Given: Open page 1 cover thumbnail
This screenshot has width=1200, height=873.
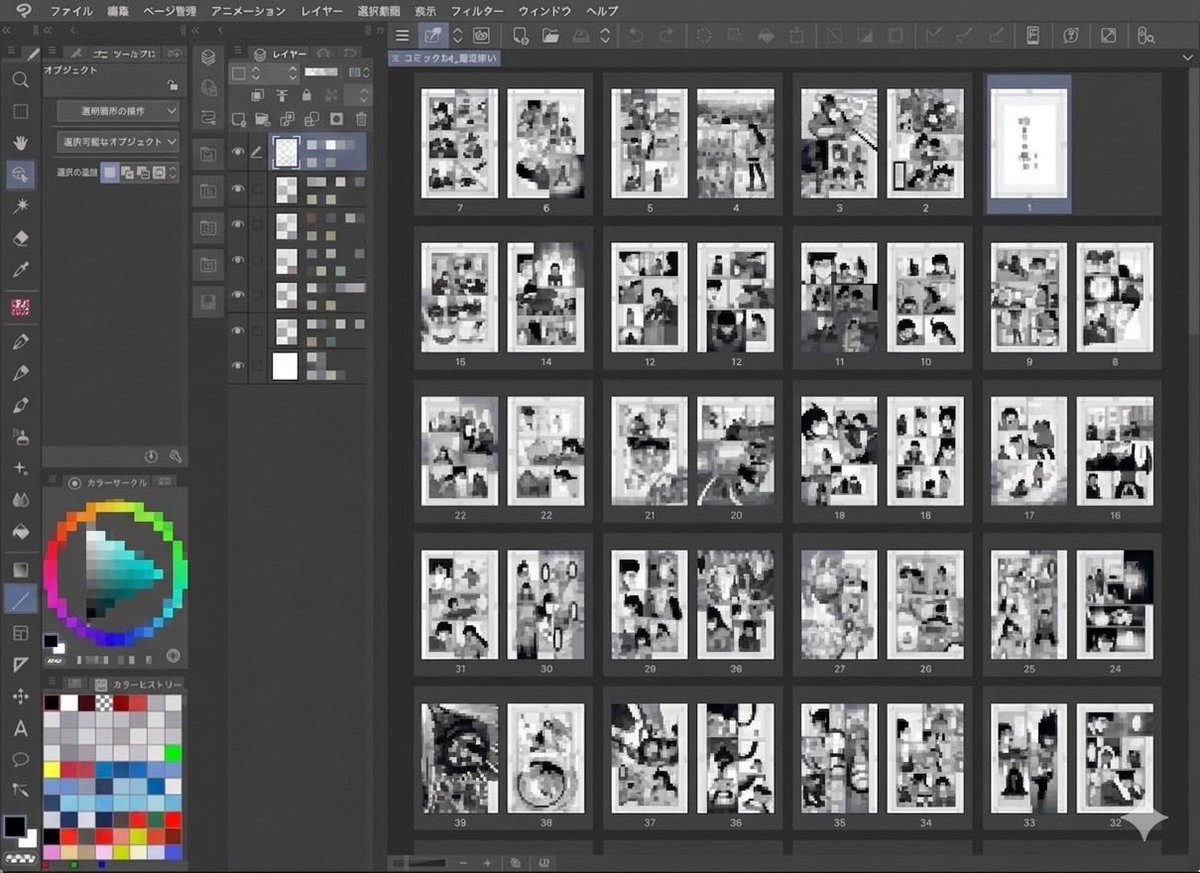Looking at the screenshot, I should click(1029, 145).
